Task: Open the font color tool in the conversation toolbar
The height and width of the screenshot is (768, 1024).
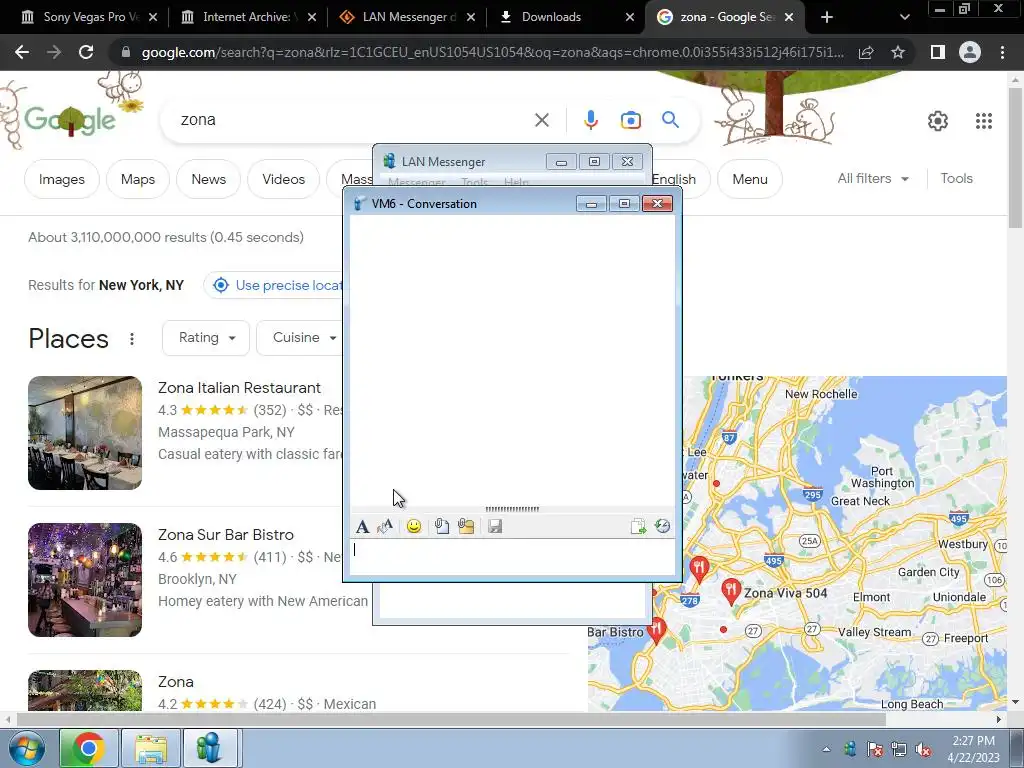Action: (x=385, y=526)
